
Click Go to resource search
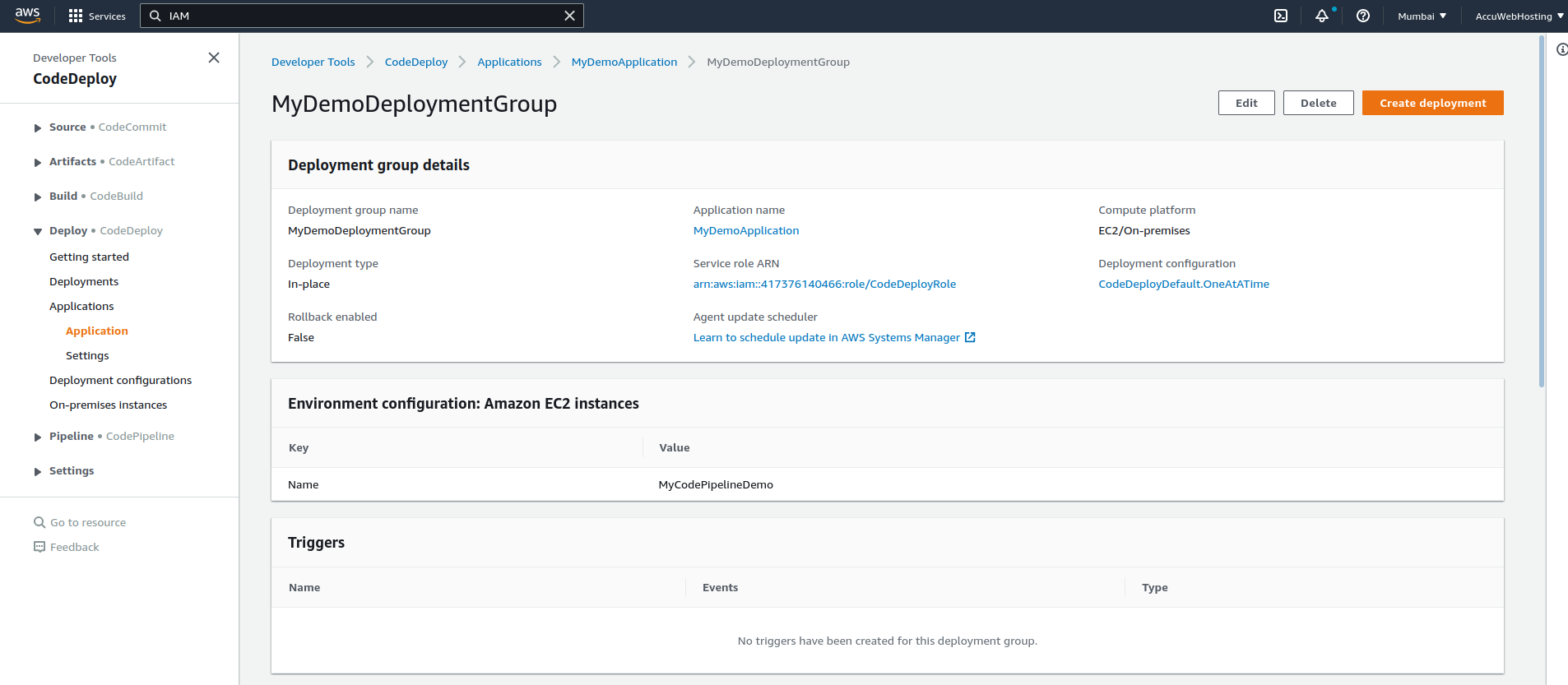click(x=80, y=522)
